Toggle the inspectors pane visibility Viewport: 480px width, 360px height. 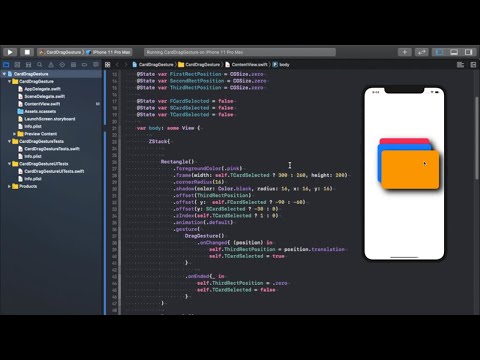pyautogui.click(x=469, y=52)
